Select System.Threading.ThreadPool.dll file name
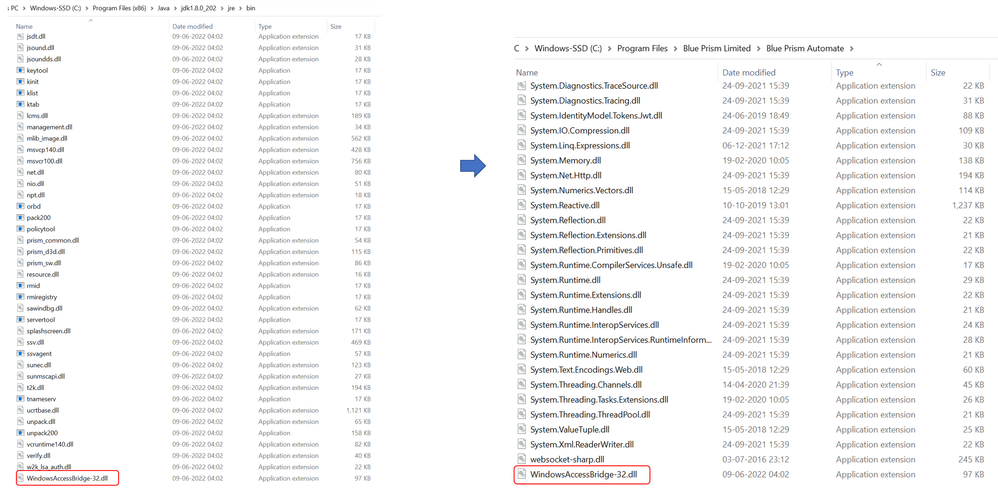Viewport: 998px width, 496px height. [x=590, y=415]
